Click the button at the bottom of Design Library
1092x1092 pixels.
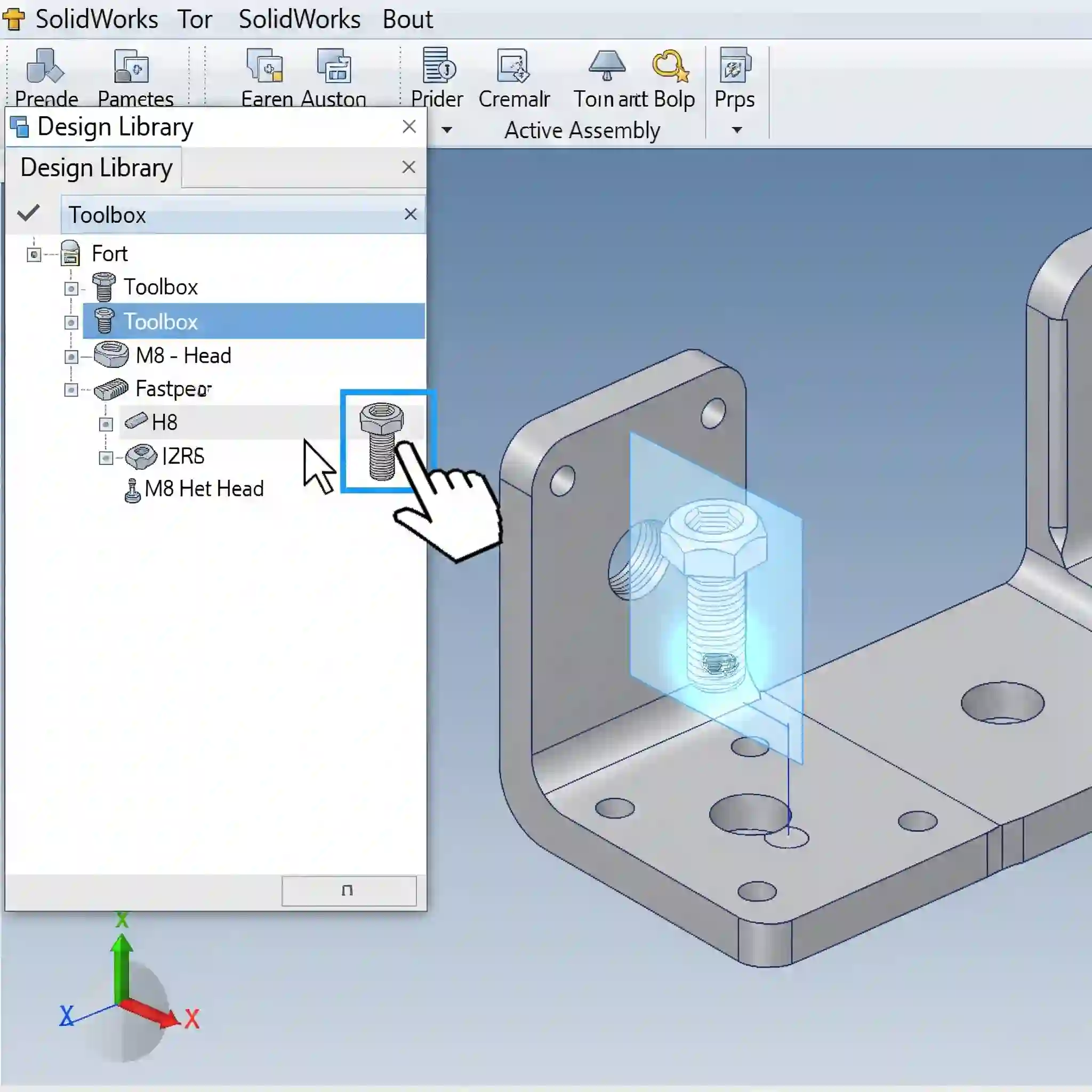coord(349,891)
